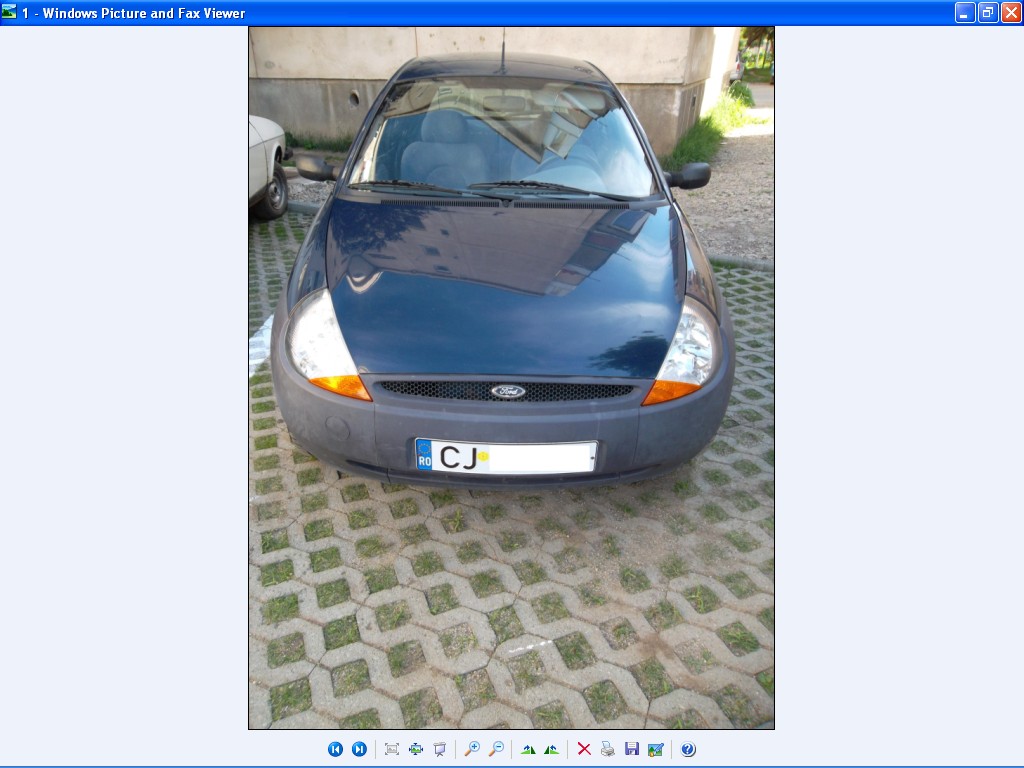
Task: Click the displayed Ford car photo
Action: 511,300
